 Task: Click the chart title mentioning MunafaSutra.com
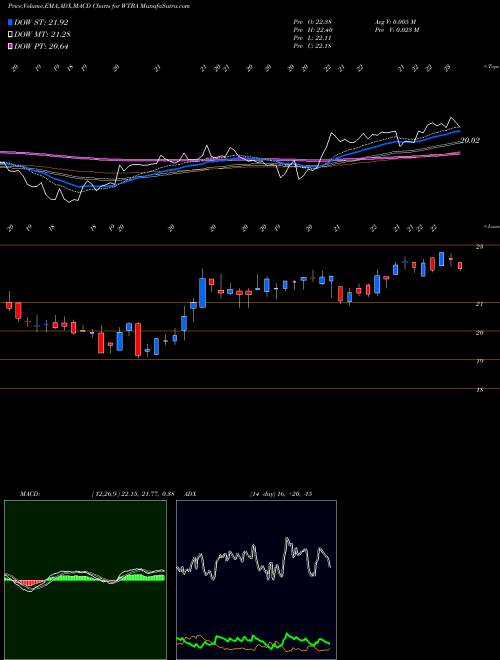coord(98,6)
